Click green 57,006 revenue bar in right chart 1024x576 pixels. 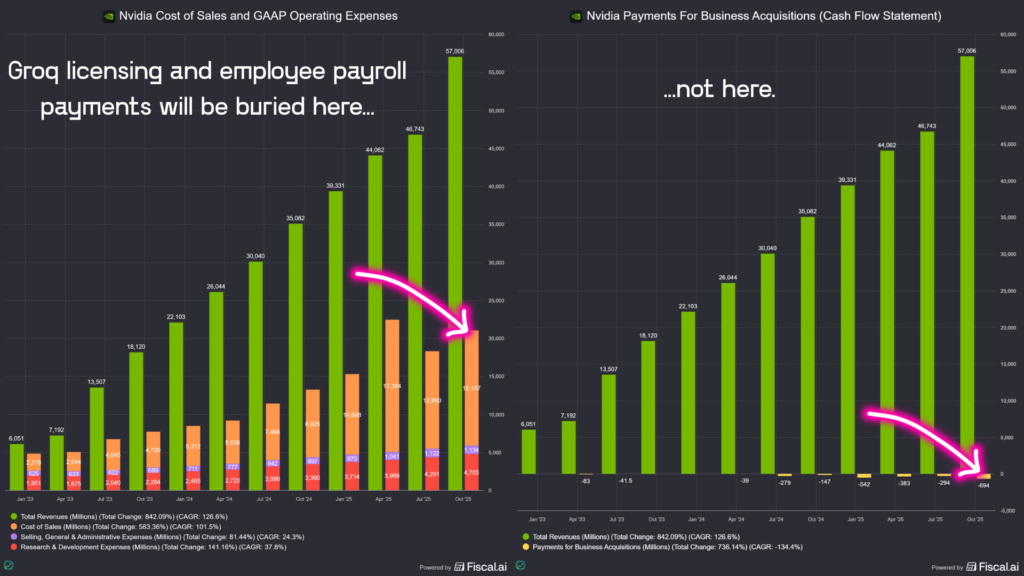point(967,265)
